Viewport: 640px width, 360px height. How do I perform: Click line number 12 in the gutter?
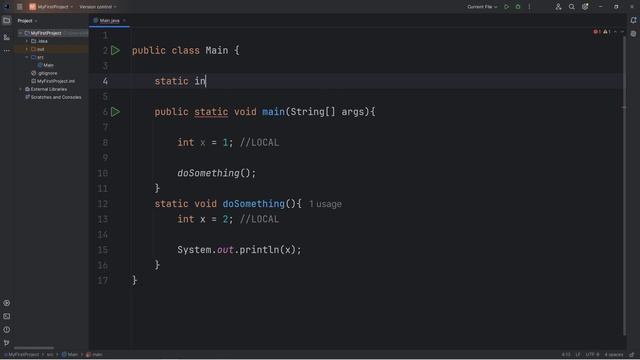[103, 204]
